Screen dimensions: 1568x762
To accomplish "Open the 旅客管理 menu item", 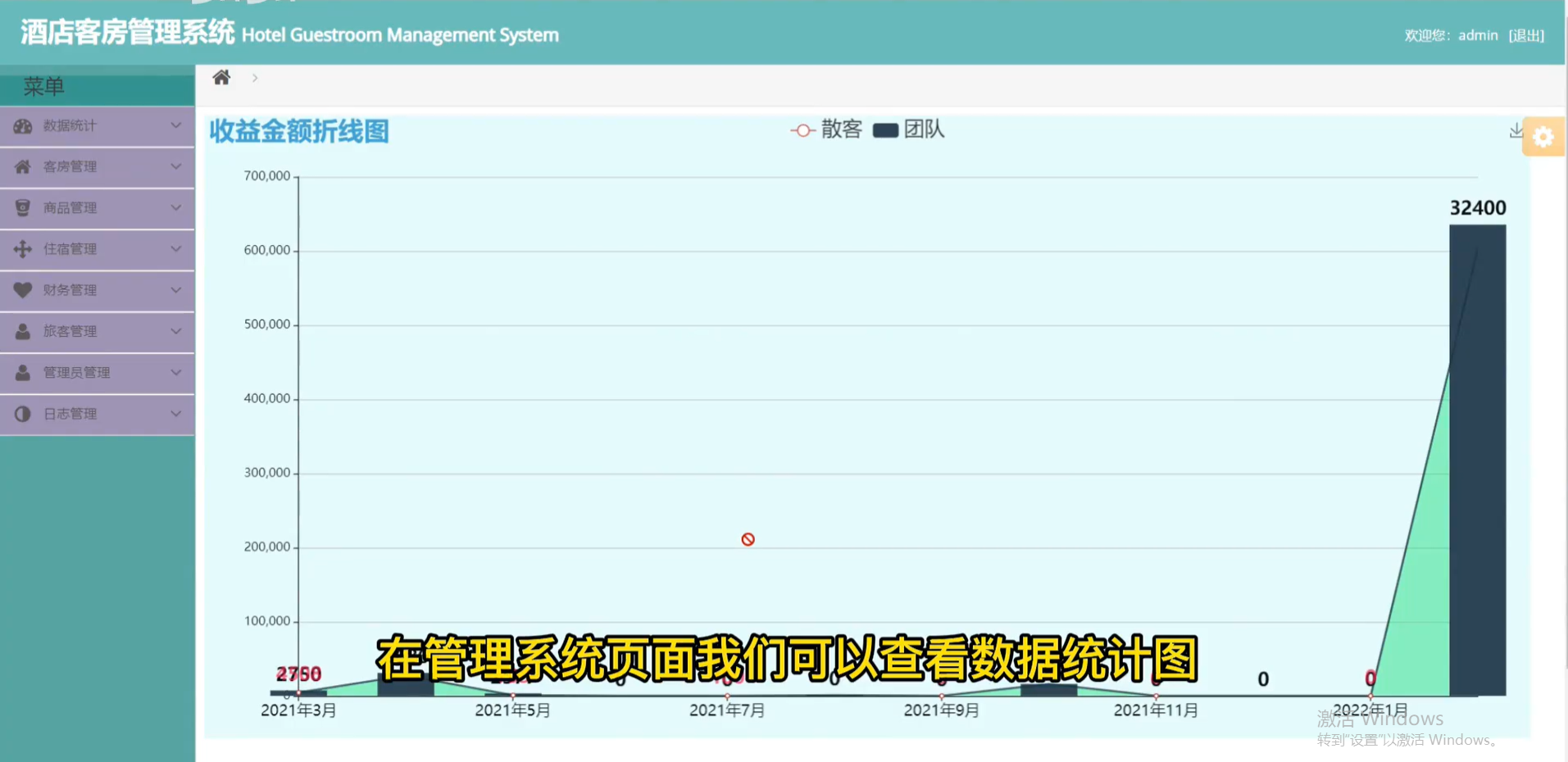I will tap(98, 331).
